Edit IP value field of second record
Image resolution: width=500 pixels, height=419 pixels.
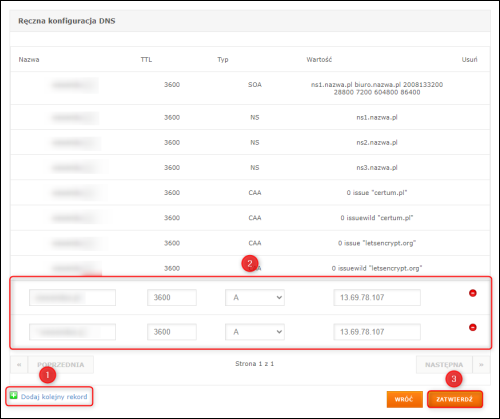point(377,332)
